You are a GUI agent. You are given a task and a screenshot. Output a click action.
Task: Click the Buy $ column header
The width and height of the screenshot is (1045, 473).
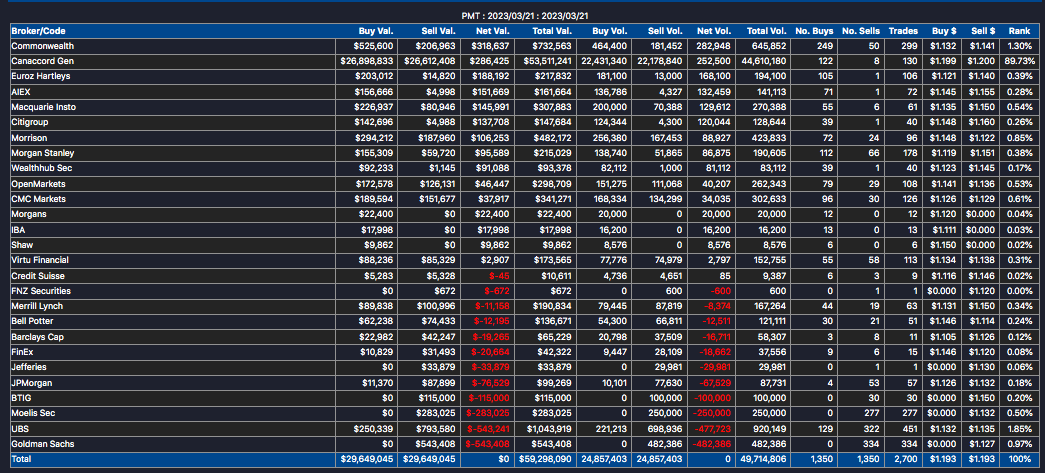[x=943, y=31]
